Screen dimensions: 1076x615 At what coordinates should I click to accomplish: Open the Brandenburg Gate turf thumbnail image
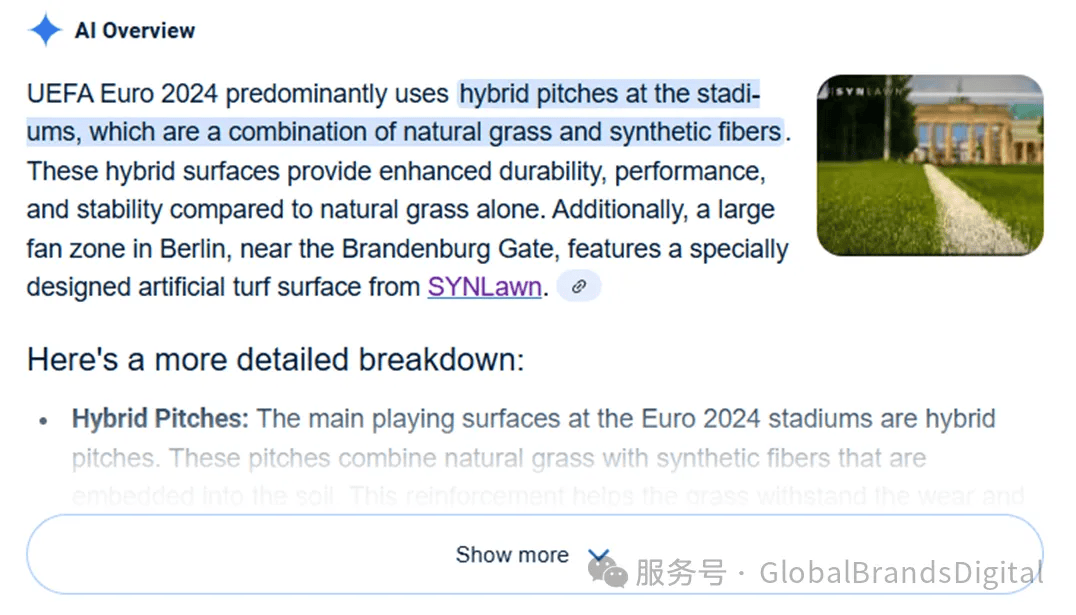[x=930, y=165]
